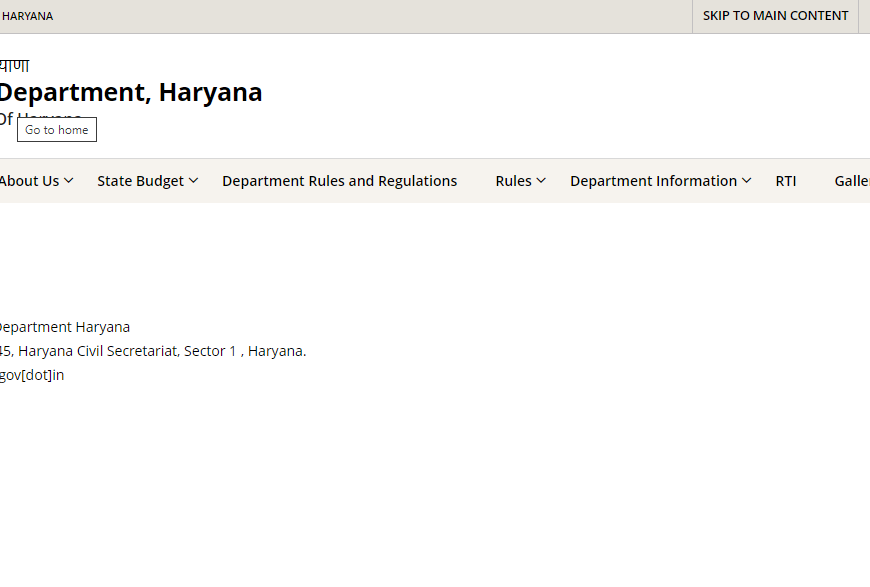Open the Gallery menu item
870x587 pixels.
(851, 181)
